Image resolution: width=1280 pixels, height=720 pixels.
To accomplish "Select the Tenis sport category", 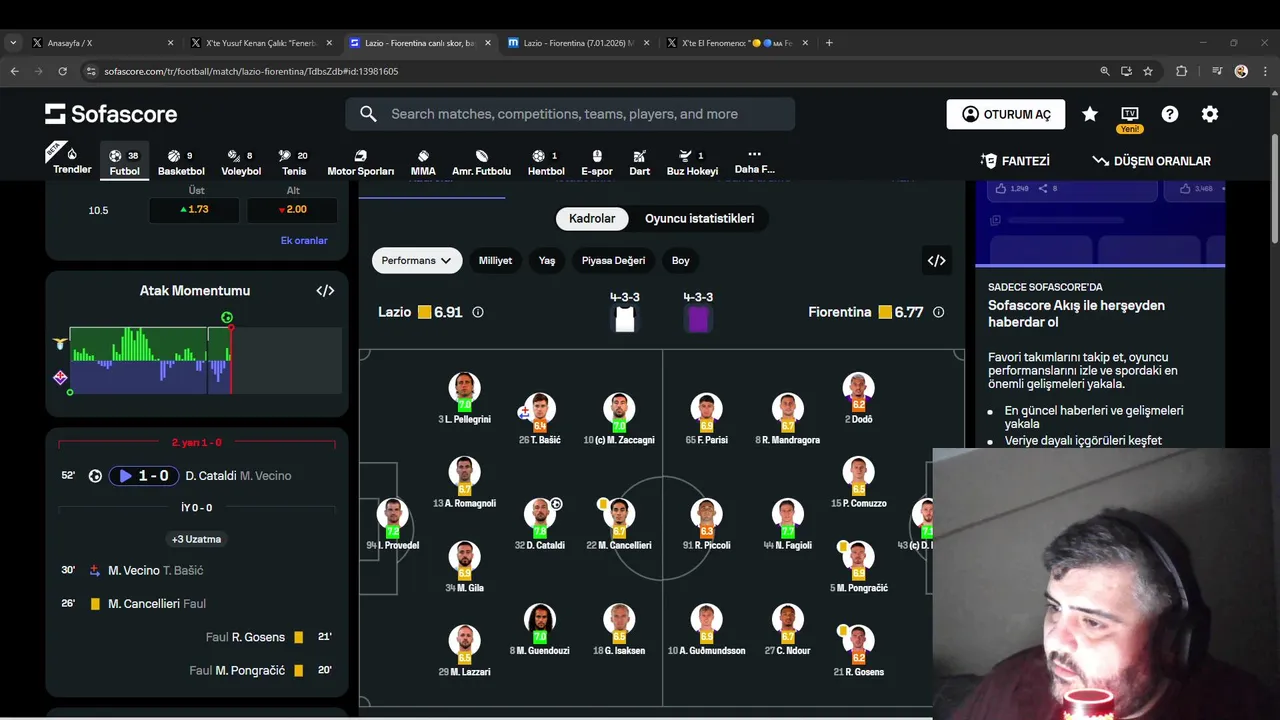I will tap(294, 162).
